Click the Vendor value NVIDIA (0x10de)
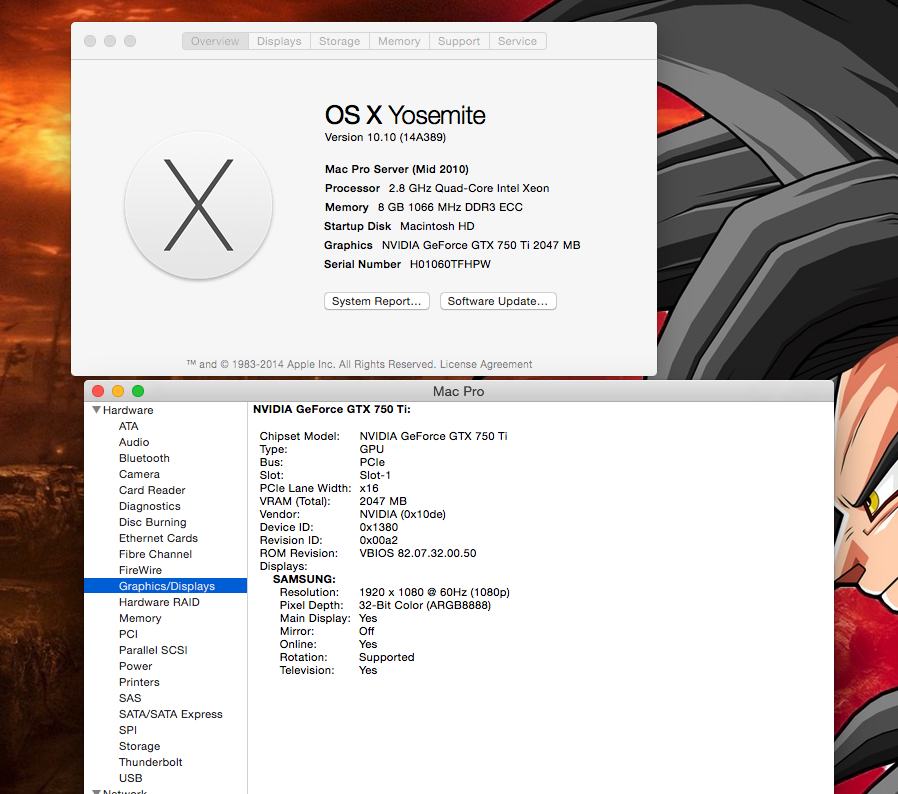This screenshot has height=794, width=898. [402, 514]
